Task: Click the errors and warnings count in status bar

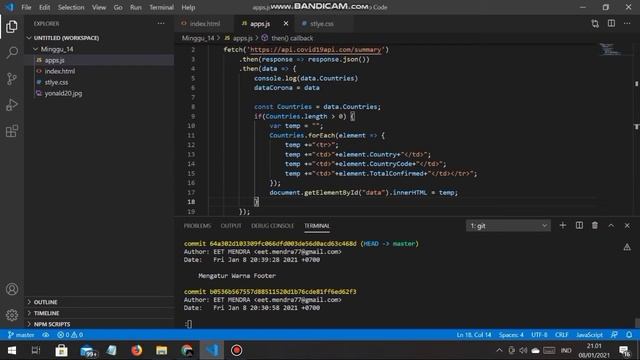Action: (70, 335)
